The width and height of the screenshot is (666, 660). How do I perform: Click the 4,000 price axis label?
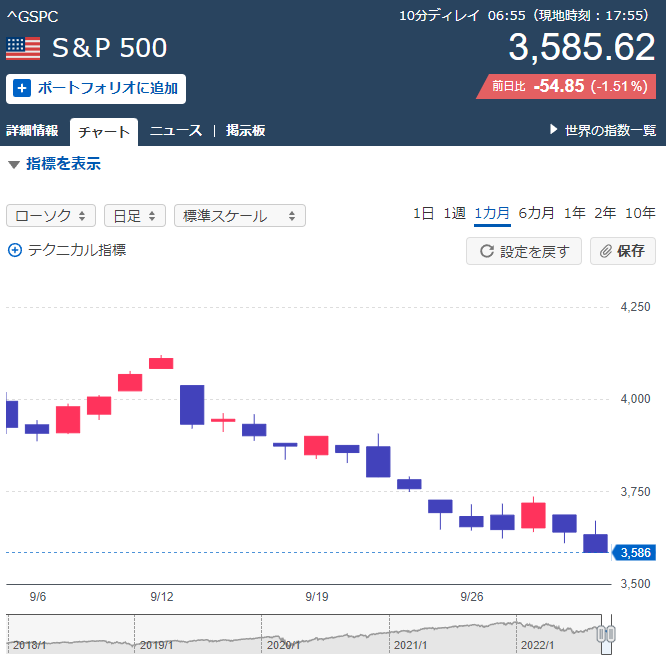635,399
